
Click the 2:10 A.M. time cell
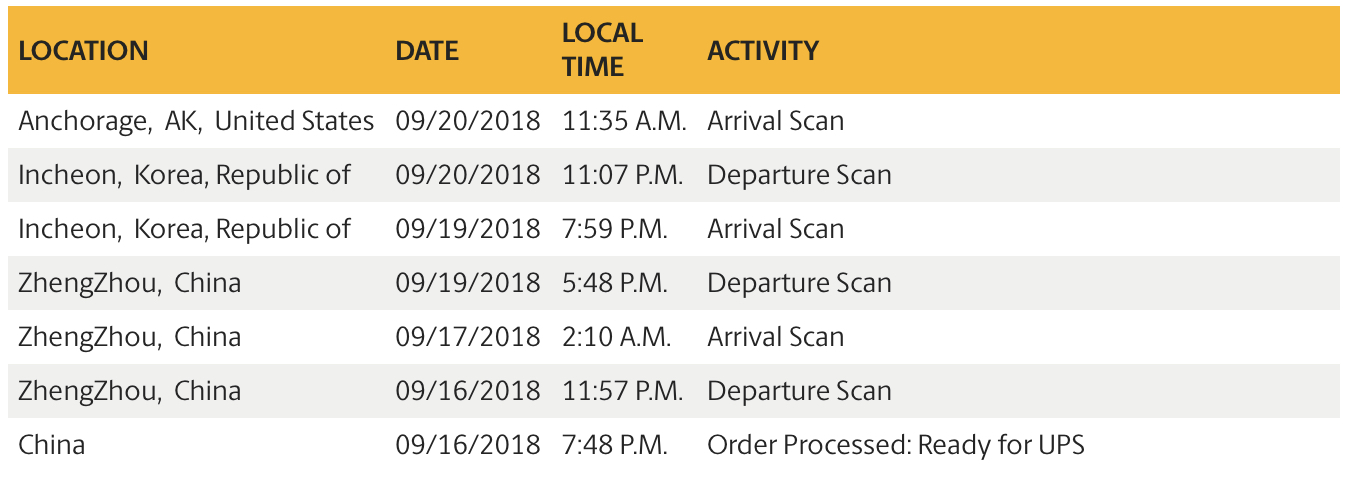click(616, 337)
